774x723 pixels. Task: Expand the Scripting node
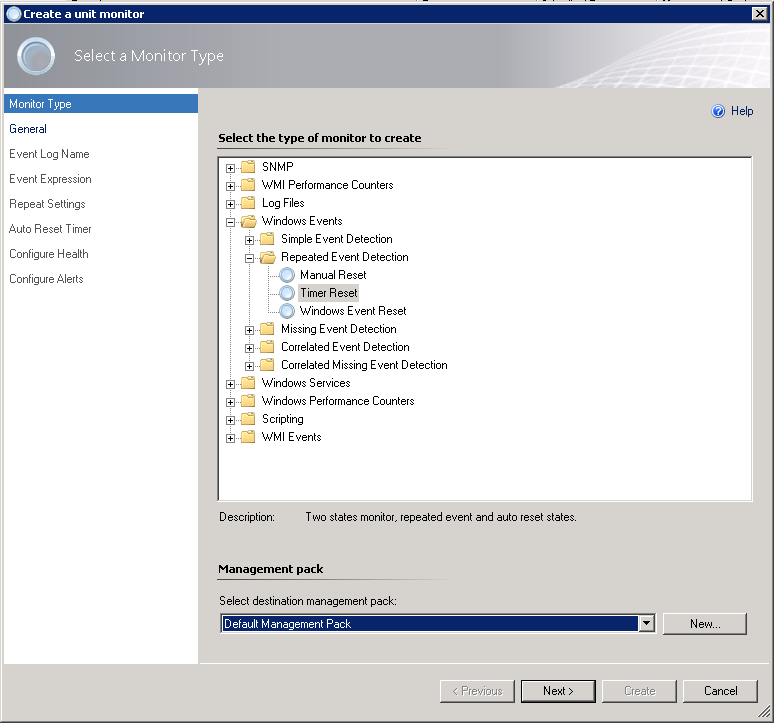tap(230, 420)
